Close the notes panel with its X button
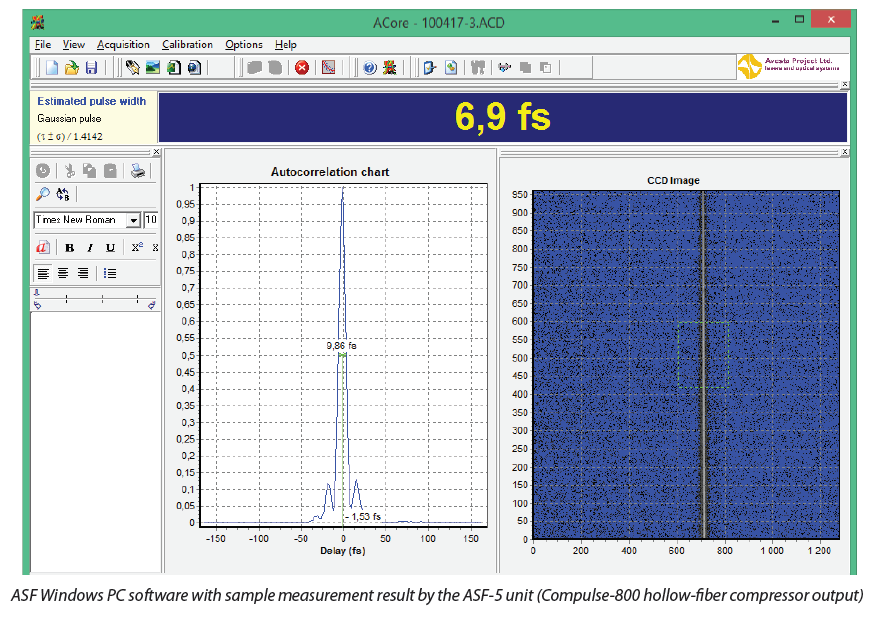The width and height of the screenshot is (872, 618). [155, 152]
